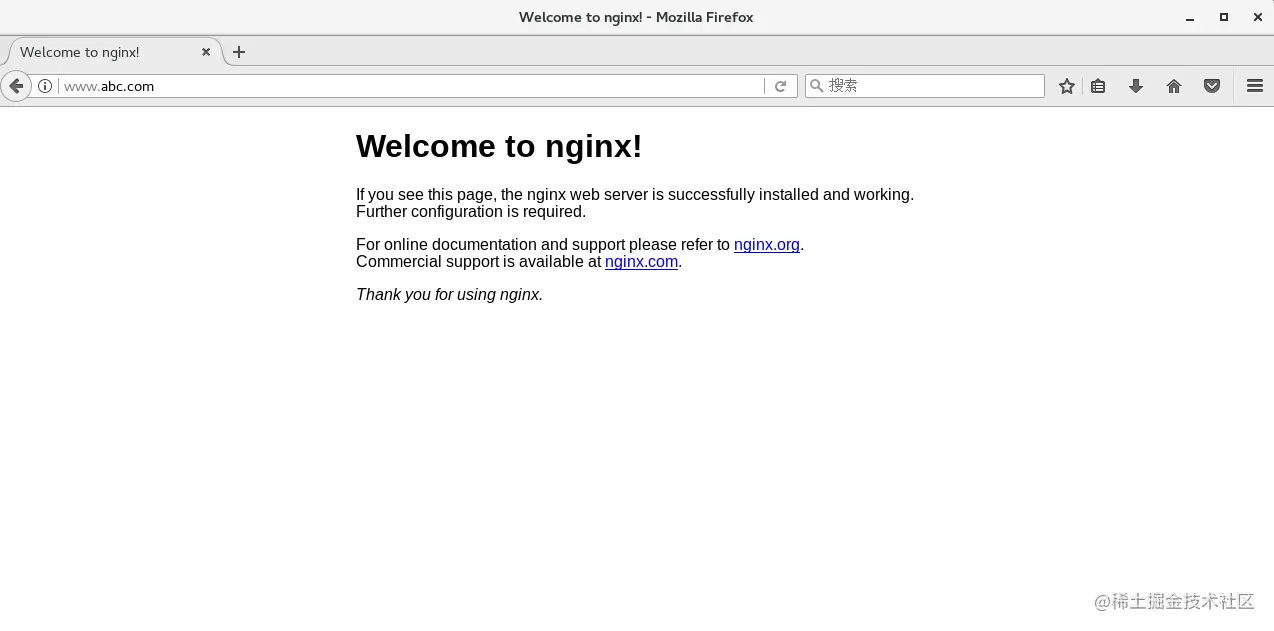Click search magnifier icon in search box
The image size is (1274, 631).
pos(816,86)
